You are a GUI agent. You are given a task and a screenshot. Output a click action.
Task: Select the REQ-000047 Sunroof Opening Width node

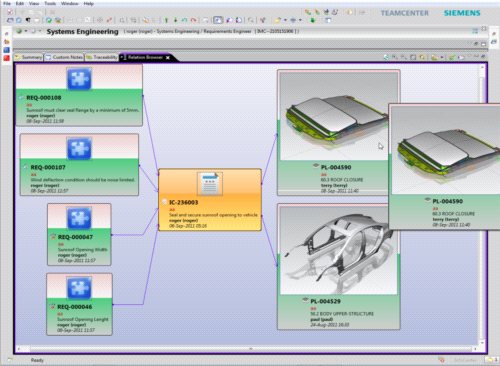(x=79, y=235)
